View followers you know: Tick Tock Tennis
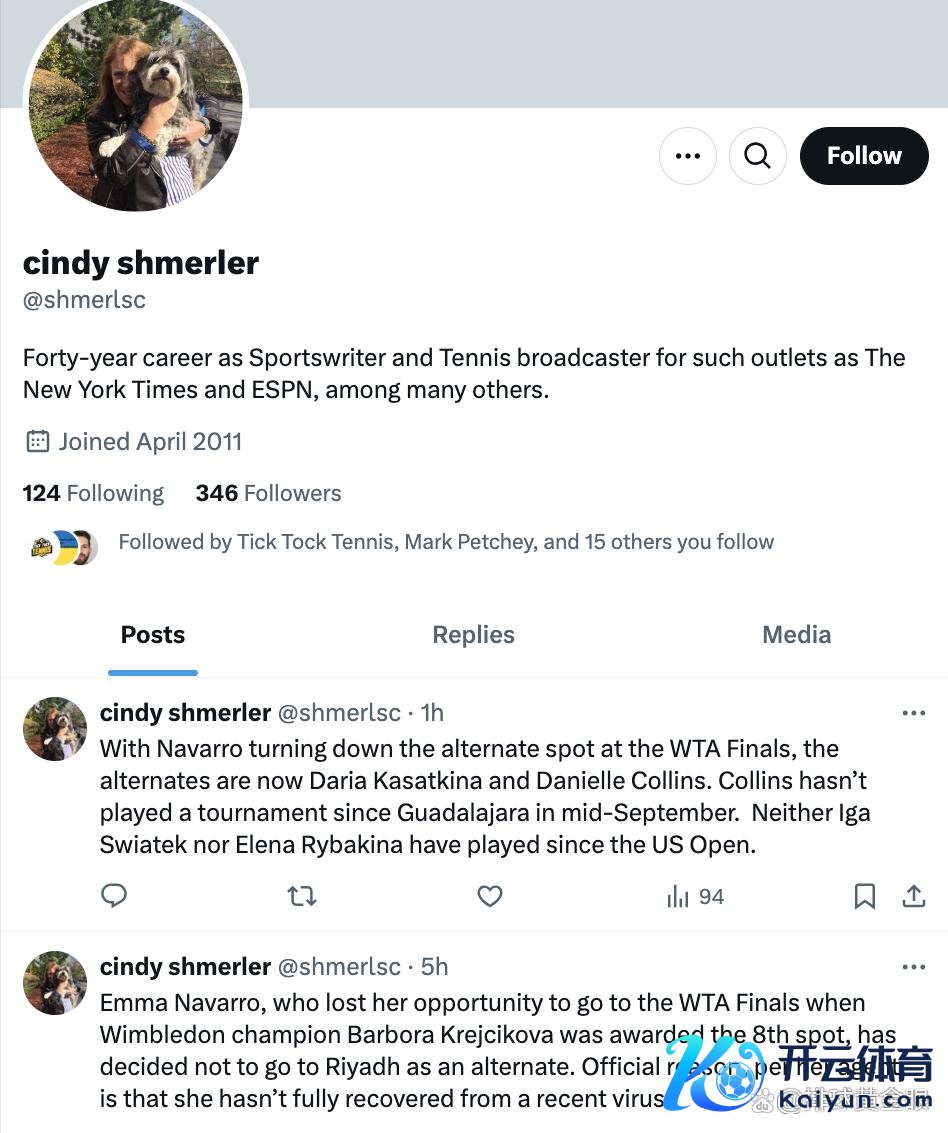 445,542
